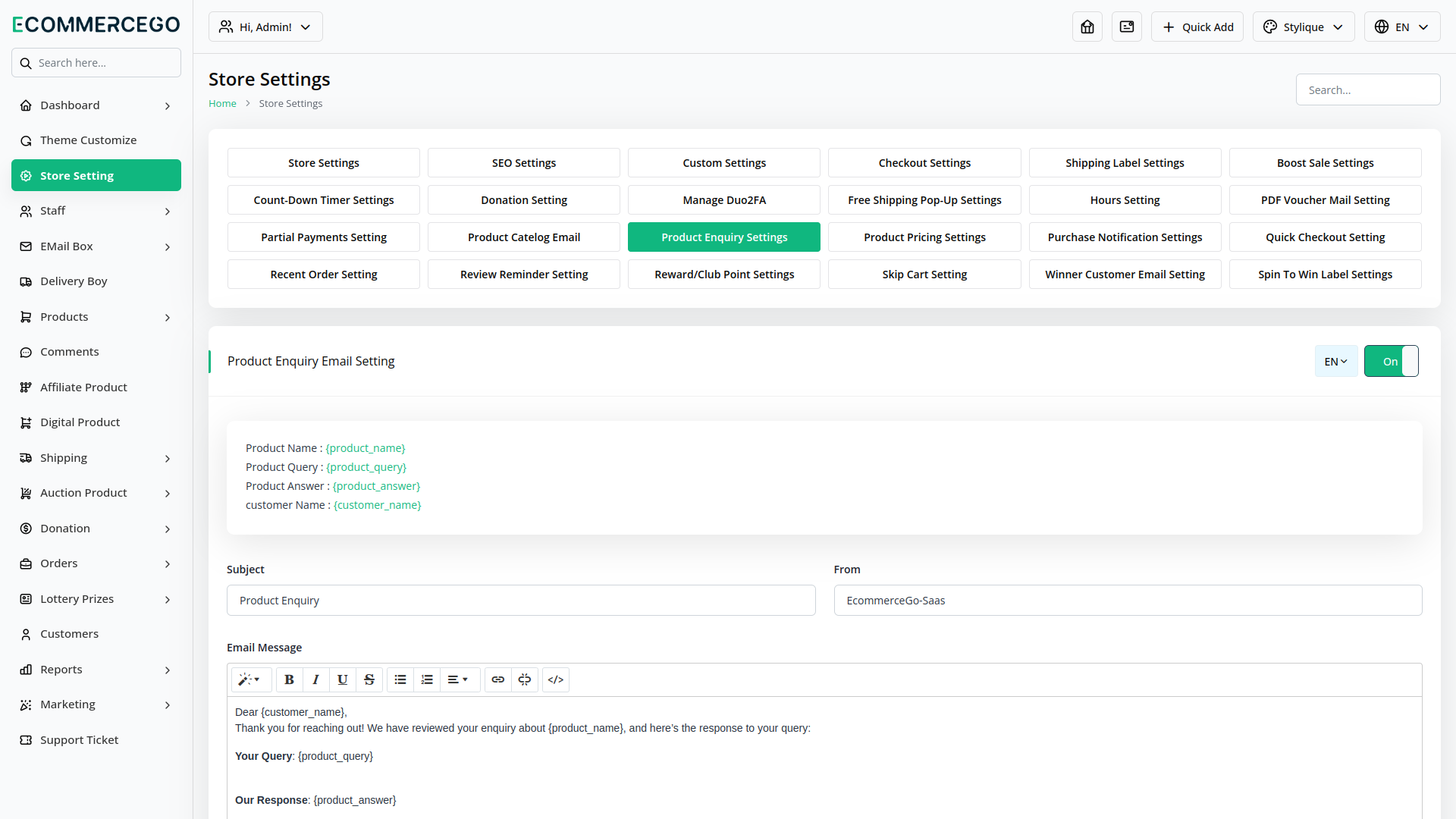Click the Store Settings search box

[x=1368, y=89]
